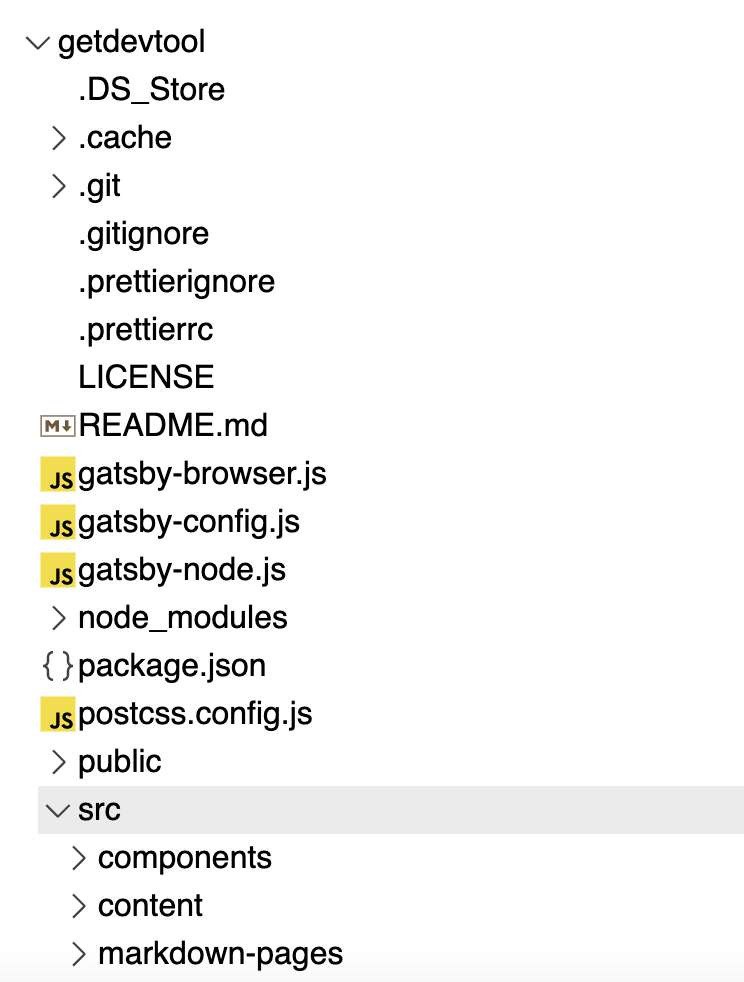Expand the components folder under src

pyautogui.click(x=78, y=857)
